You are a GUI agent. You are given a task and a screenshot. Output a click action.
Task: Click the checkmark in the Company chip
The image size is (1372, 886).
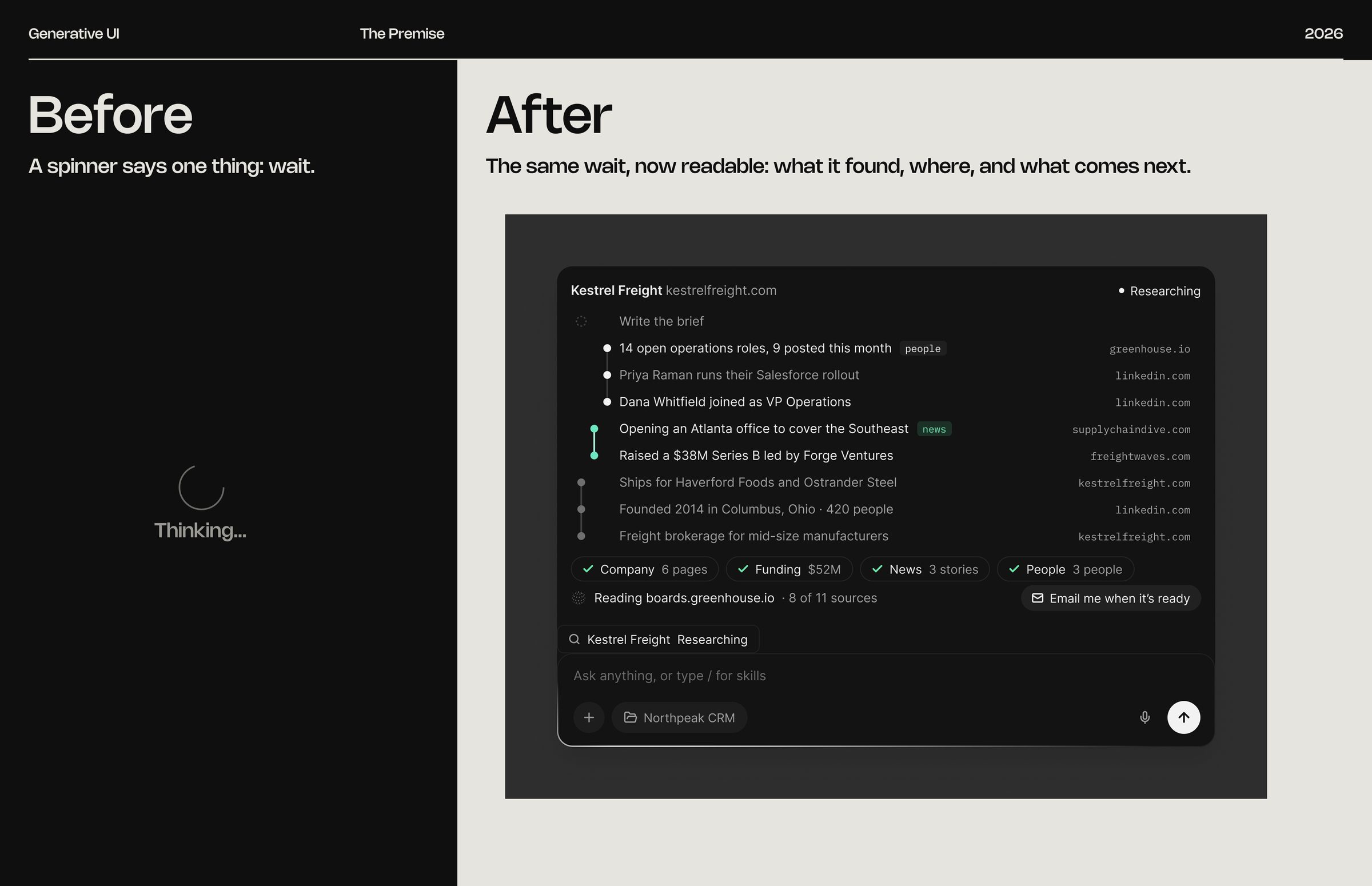coord(588,569)
